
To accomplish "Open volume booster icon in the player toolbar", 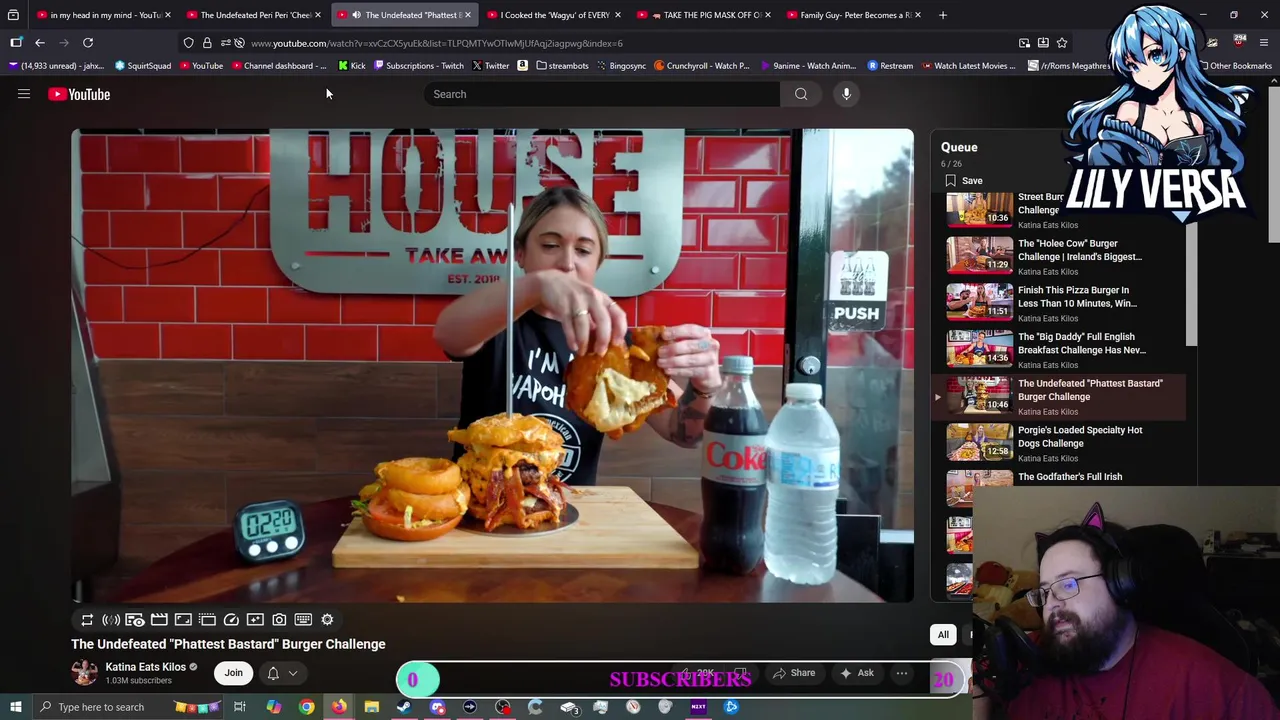I will pyautogui.click(x=111, y=620).
